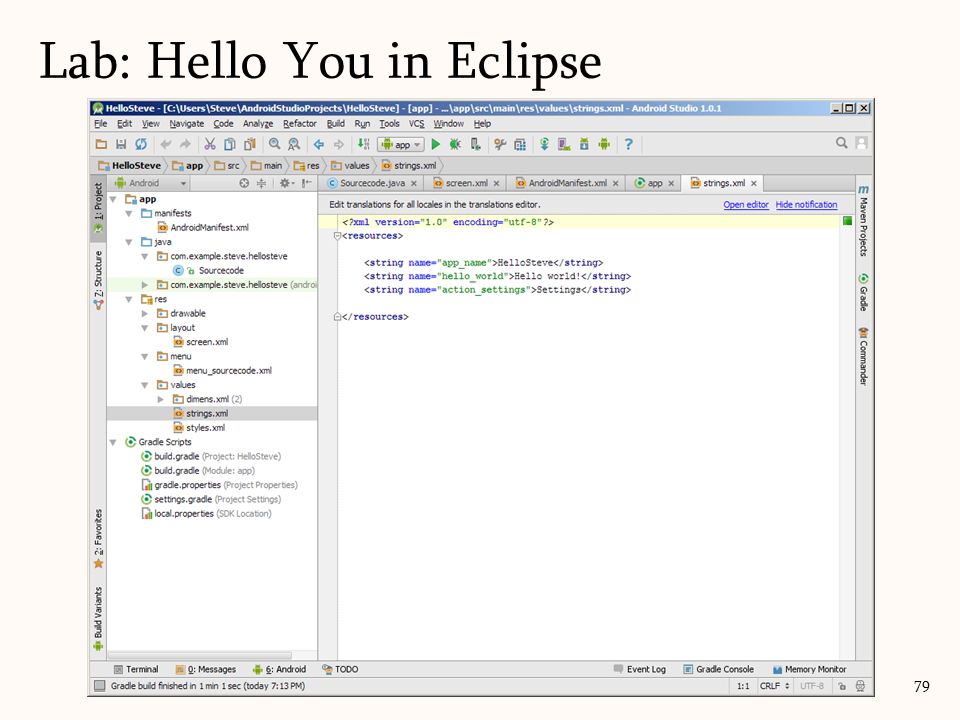Click the Paste clipboard icon
The image size is (960, 720).
[250, 144]
